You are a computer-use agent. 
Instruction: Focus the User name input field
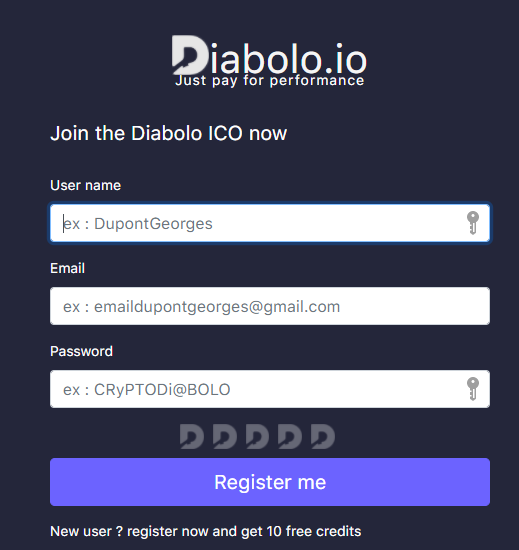(x=270, y=223)
